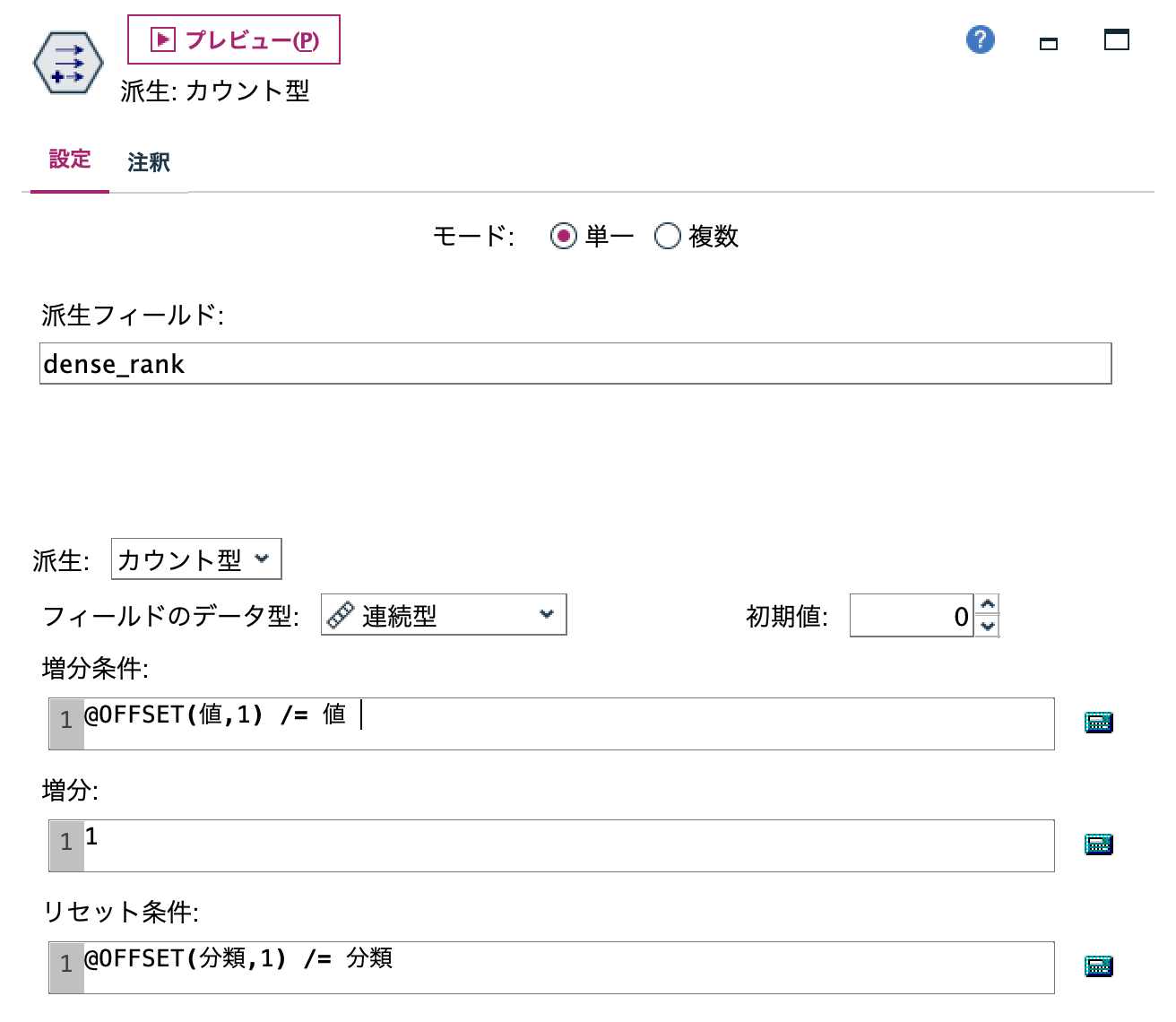
Task: Click the blue help question mark icon
Action: click(x=980, y=40)
